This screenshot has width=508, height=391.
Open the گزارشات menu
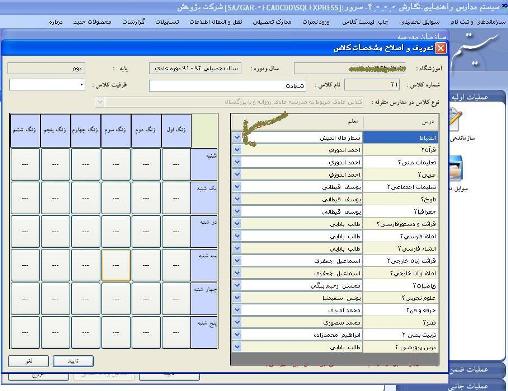point(134,22)
